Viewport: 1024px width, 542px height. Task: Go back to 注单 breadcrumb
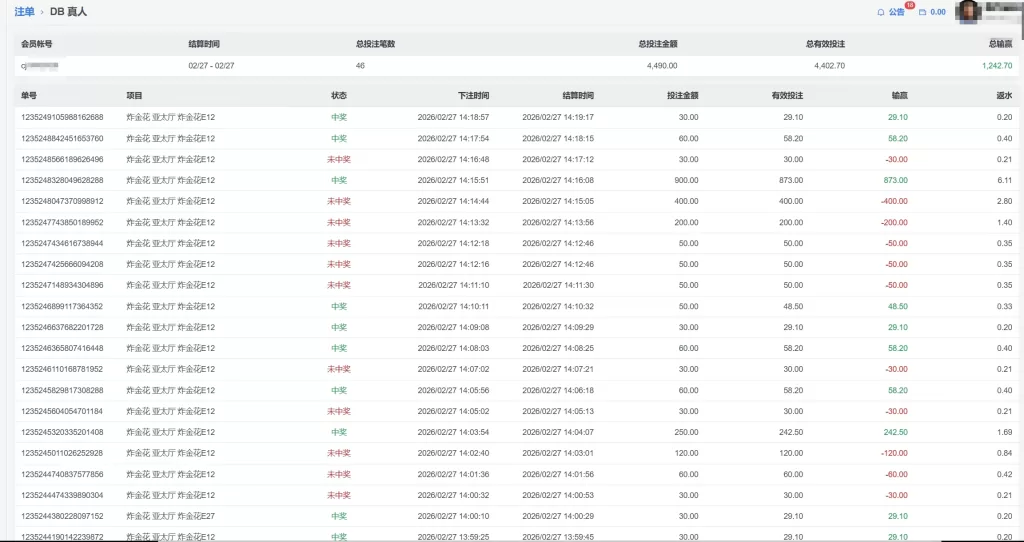[x=25, y=11]
